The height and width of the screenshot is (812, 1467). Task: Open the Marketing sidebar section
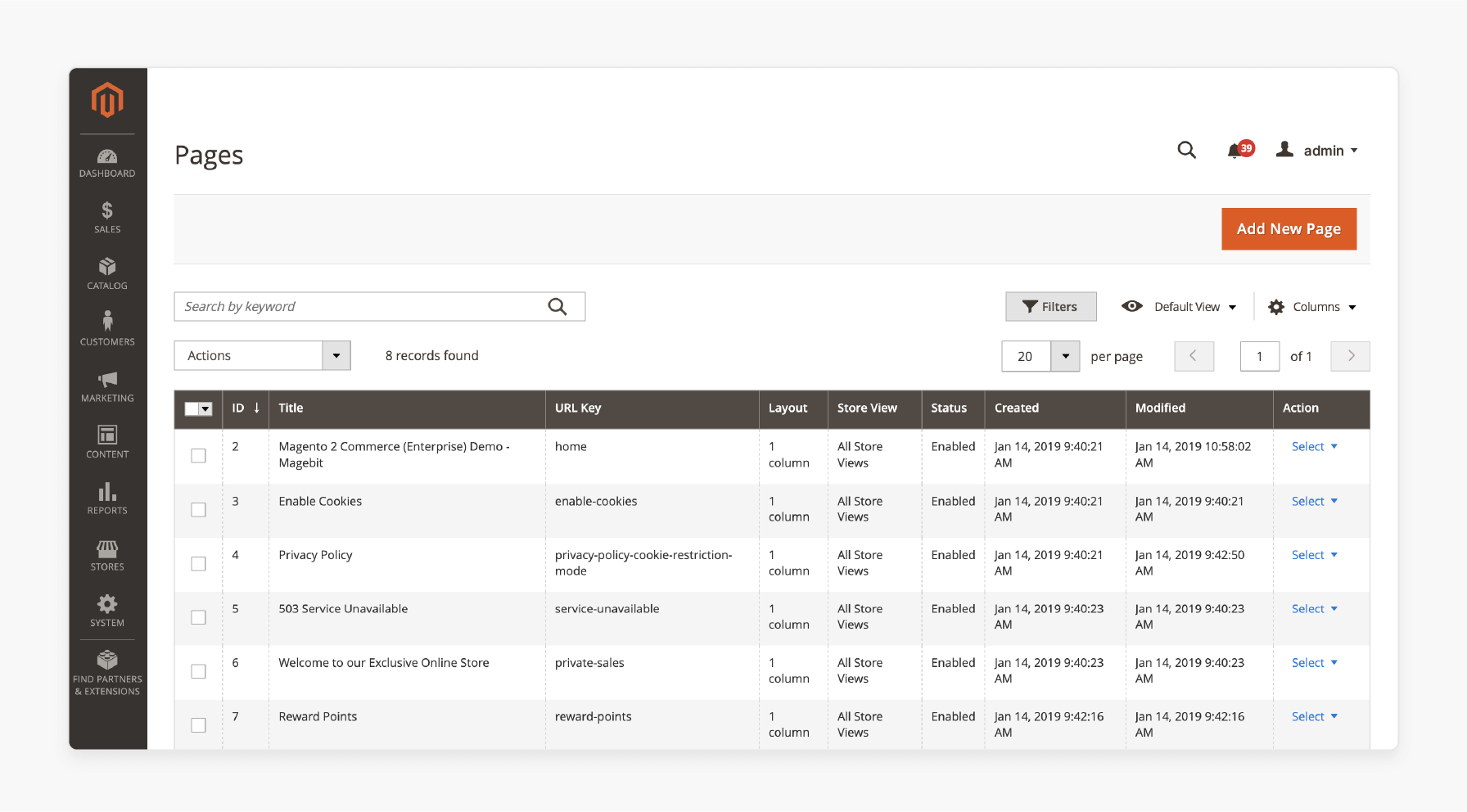107,386
